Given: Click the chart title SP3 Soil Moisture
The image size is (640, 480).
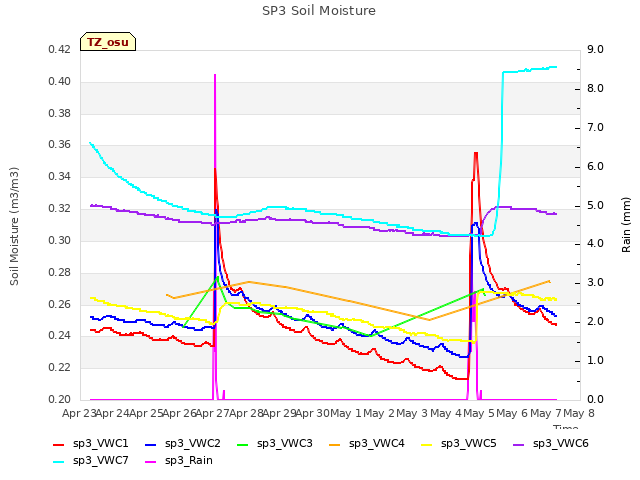Looking at the screenshot, I should tap(319, 11).
